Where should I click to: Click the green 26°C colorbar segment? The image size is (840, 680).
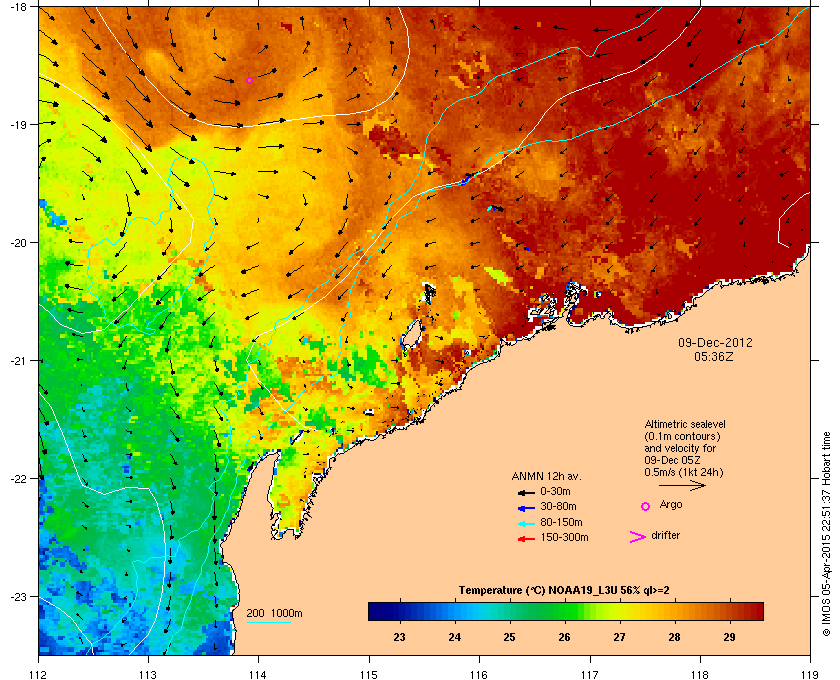pos(564,611)
